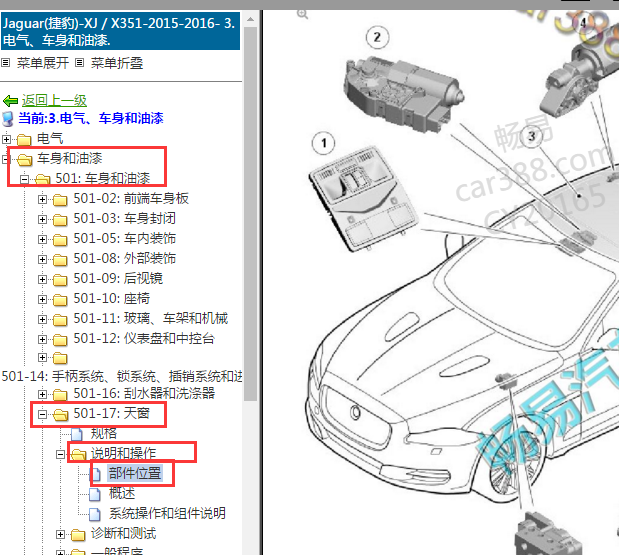619x555 pixels.
Task: Expand the 501-10: 座椅 node
Action: click(x=42, y=299)
